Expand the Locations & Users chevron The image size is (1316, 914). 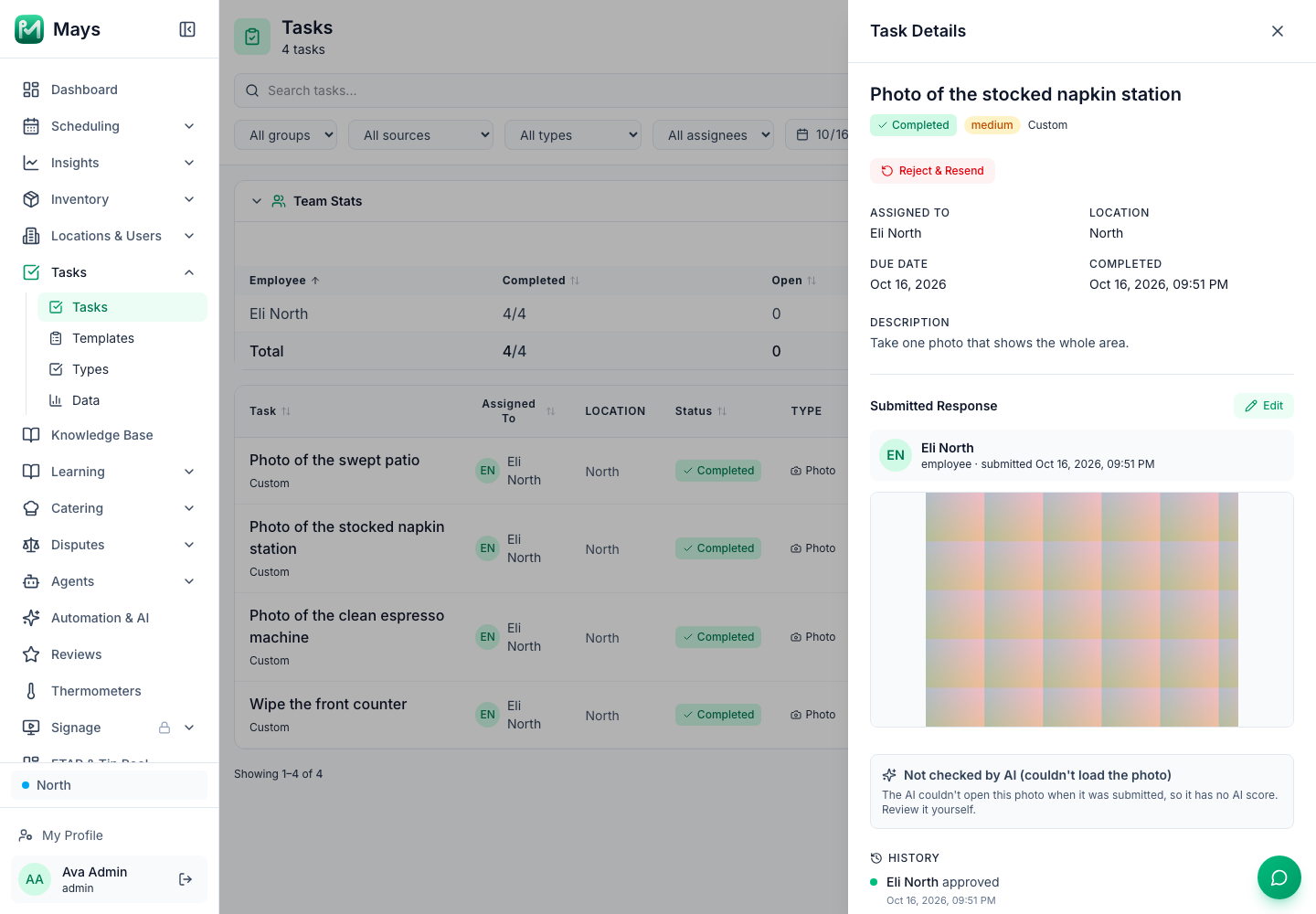coord(189,236)
